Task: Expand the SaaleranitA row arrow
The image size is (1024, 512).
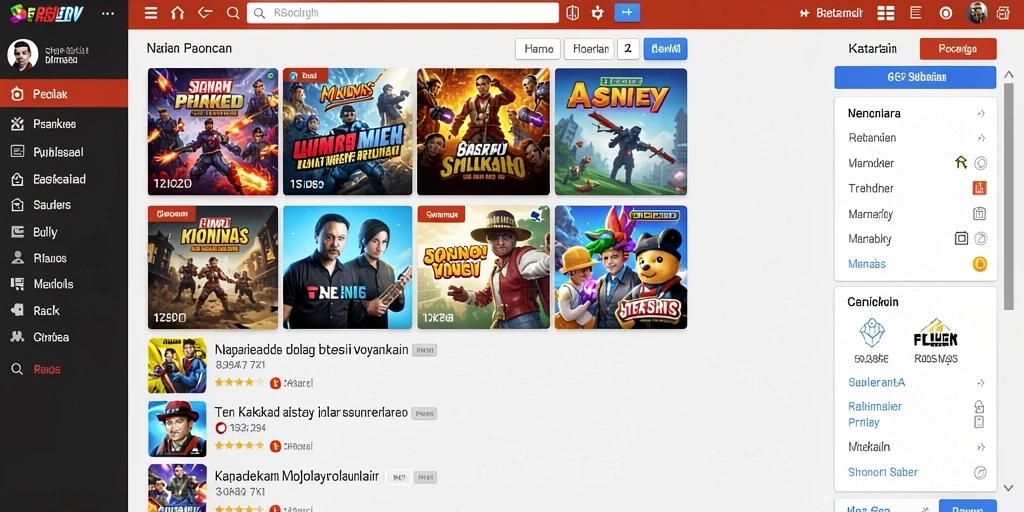Action: pos(980,383)
